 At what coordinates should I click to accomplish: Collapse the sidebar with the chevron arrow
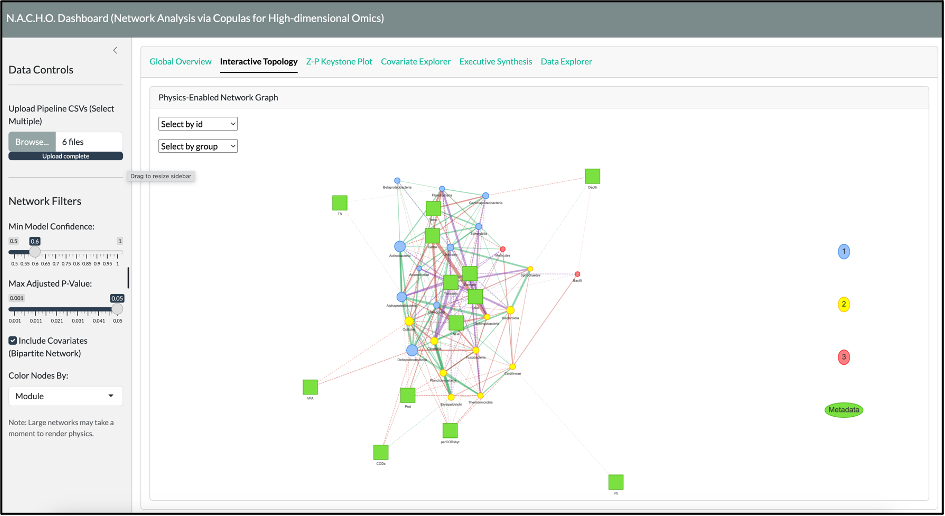115,50
